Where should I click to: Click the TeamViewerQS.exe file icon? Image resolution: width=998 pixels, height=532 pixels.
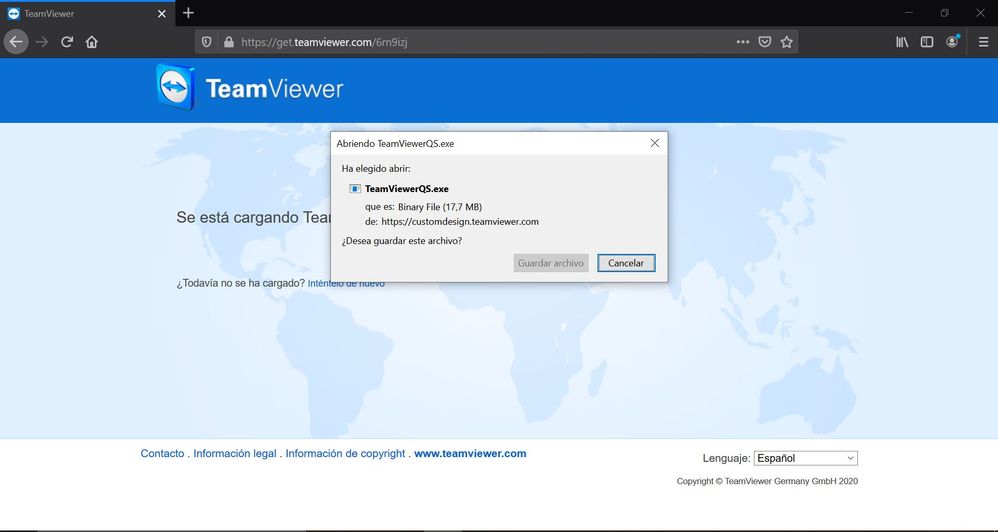tap(355, 189)
